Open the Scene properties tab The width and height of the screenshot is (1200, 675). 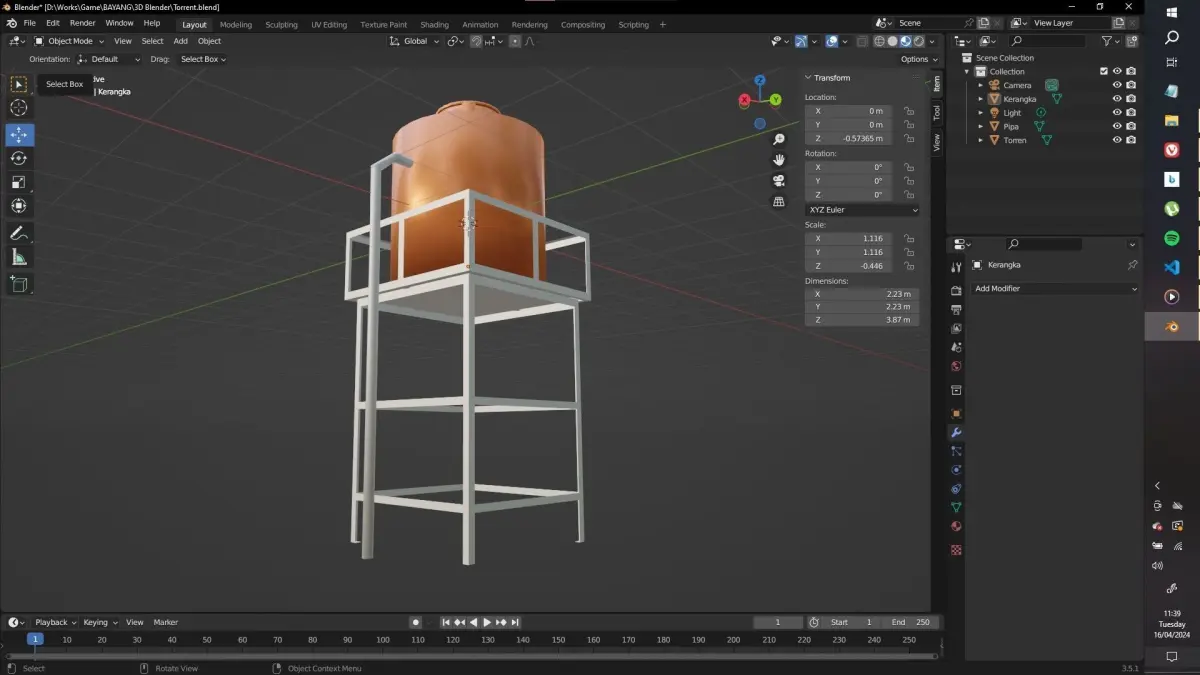956,347
